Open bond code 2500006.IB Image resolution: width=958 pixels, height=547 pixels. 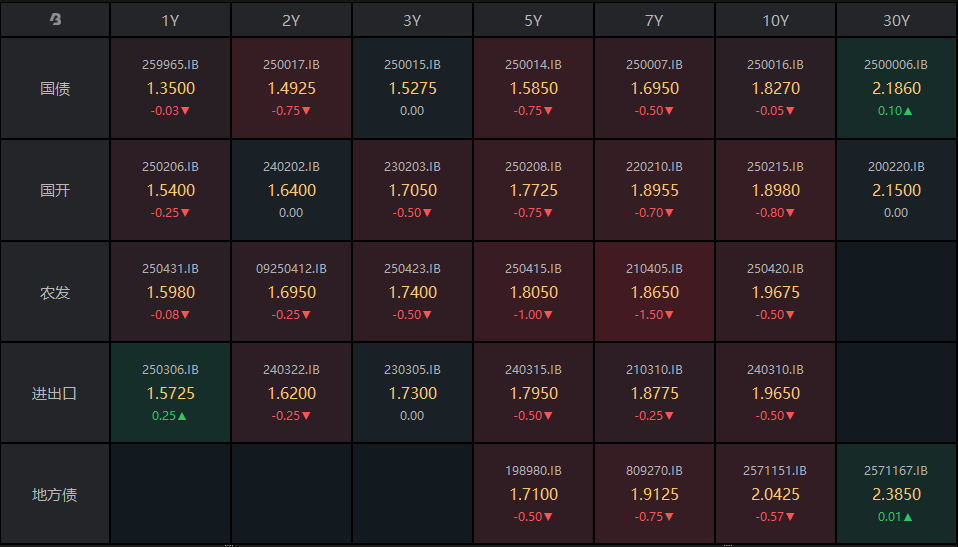[x=896, y=64]
